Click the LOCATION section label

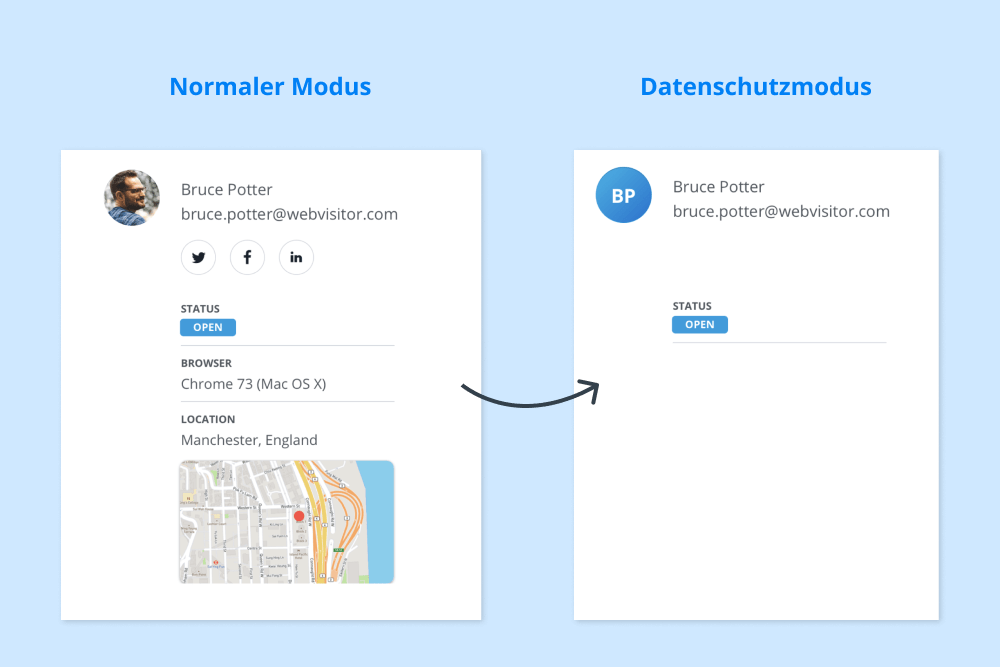(x=208, y=420)
